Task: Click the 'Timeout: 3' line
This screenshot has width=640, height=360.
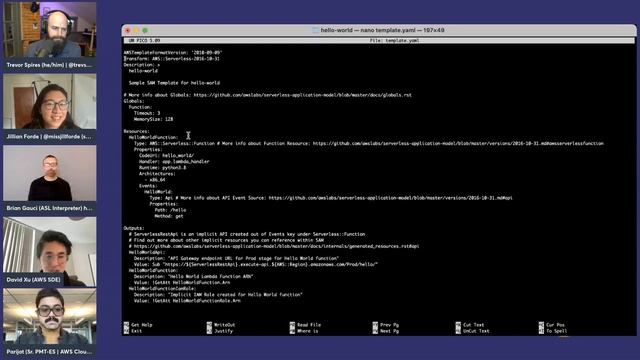Action: 147,113
